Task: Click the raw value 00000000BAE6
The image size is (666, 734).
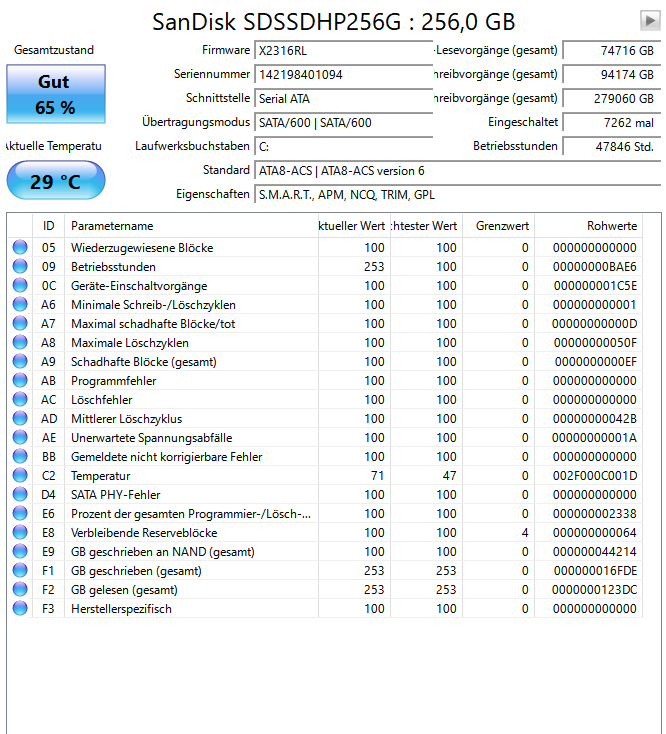Action: [x=594, y=267]
